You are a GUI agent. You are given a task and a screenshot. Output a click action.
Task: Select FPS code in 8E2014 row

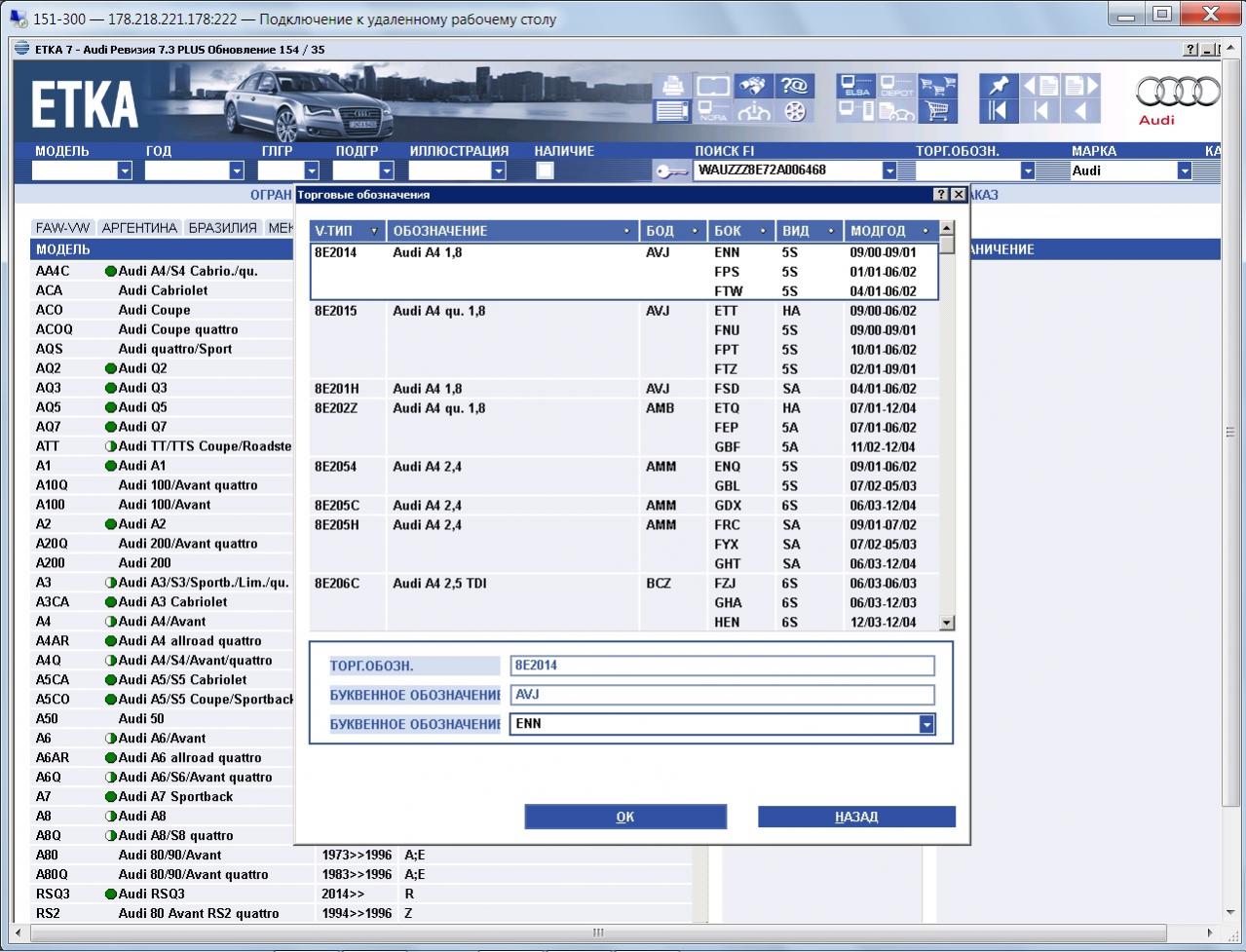[x=727, y=272]
